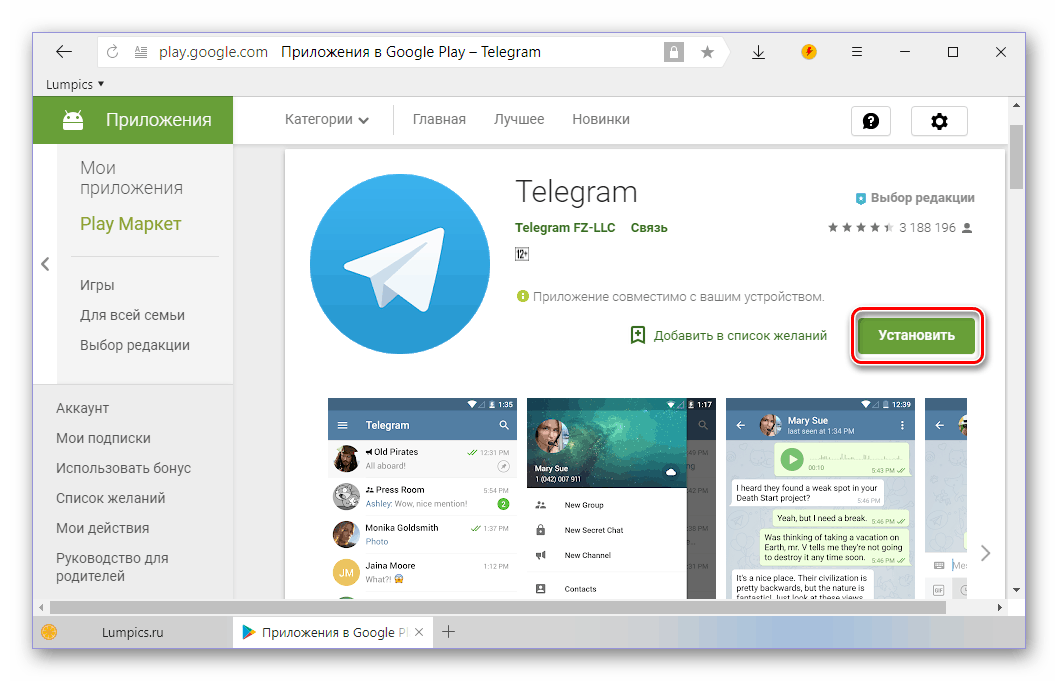Open Связь category link
Image resolution: width=1058 pixels, height=681 pixels.
[x=649, y=227]
